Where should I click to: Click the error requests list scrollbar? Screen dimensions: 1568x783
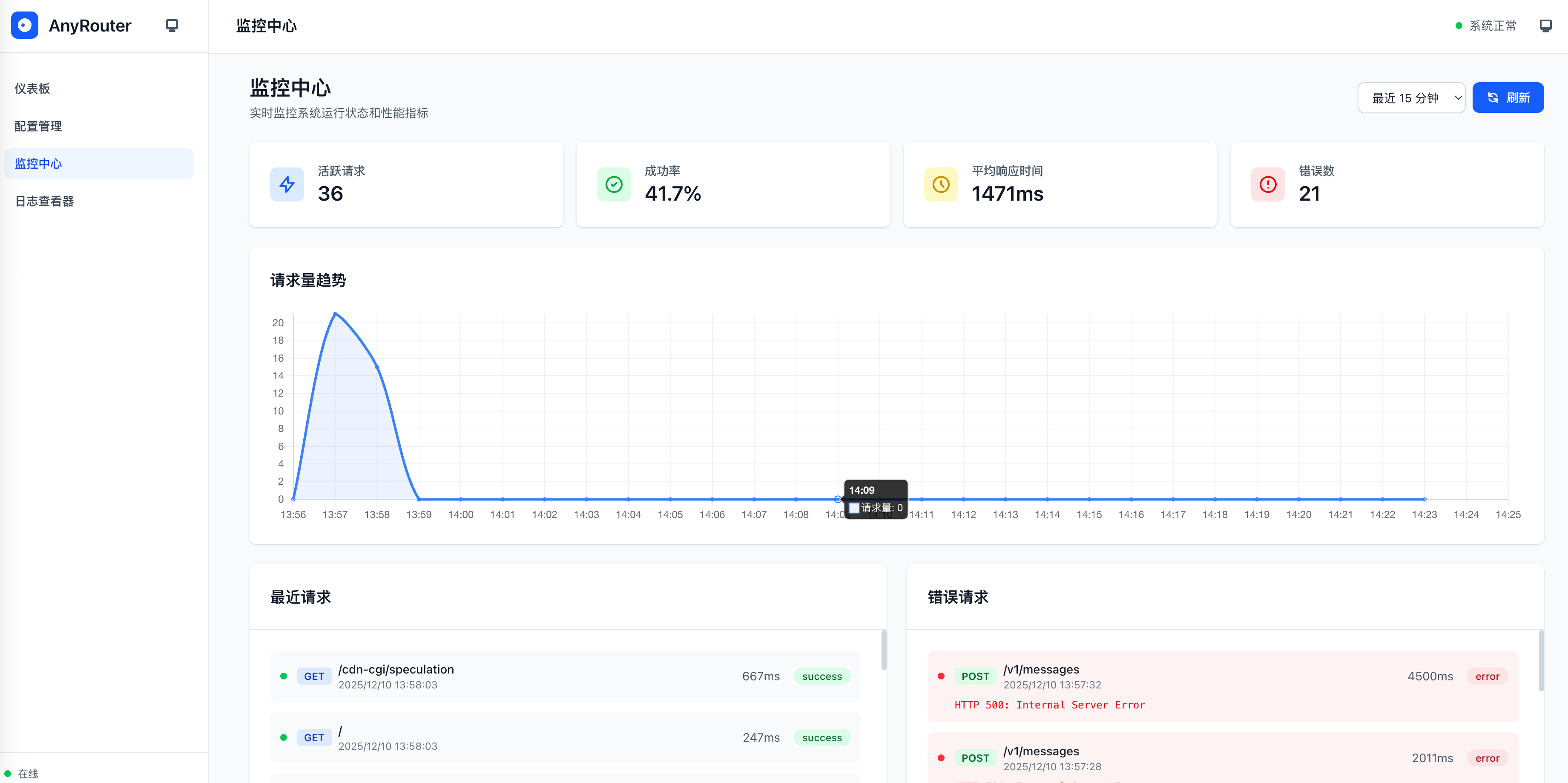(1541, 661)
